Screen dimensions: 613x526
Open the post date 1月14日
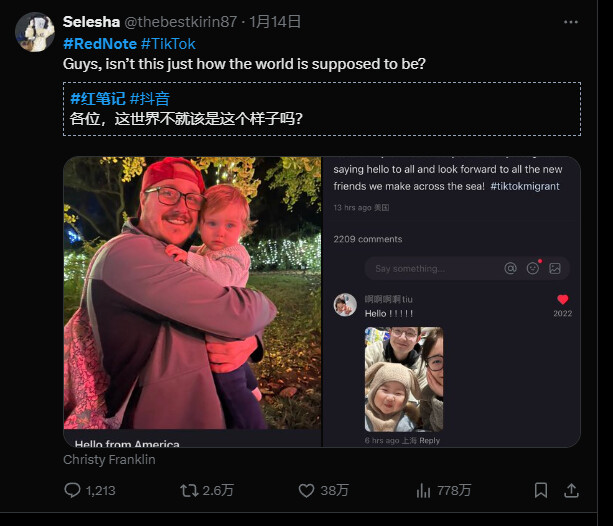coord(275,22)
